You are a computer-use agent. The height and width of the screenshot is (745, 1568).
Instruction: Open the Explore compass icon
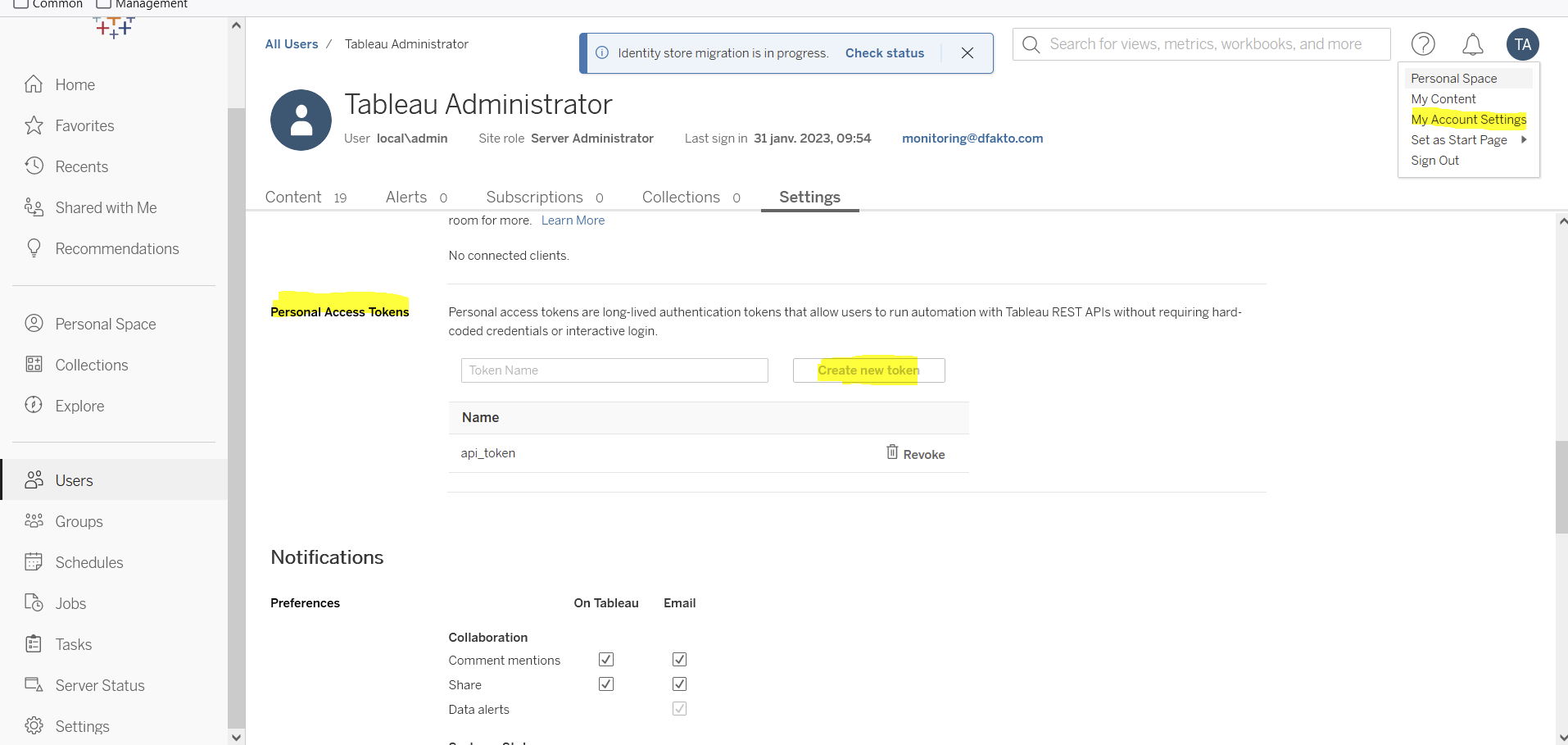(x=34, y=405)
